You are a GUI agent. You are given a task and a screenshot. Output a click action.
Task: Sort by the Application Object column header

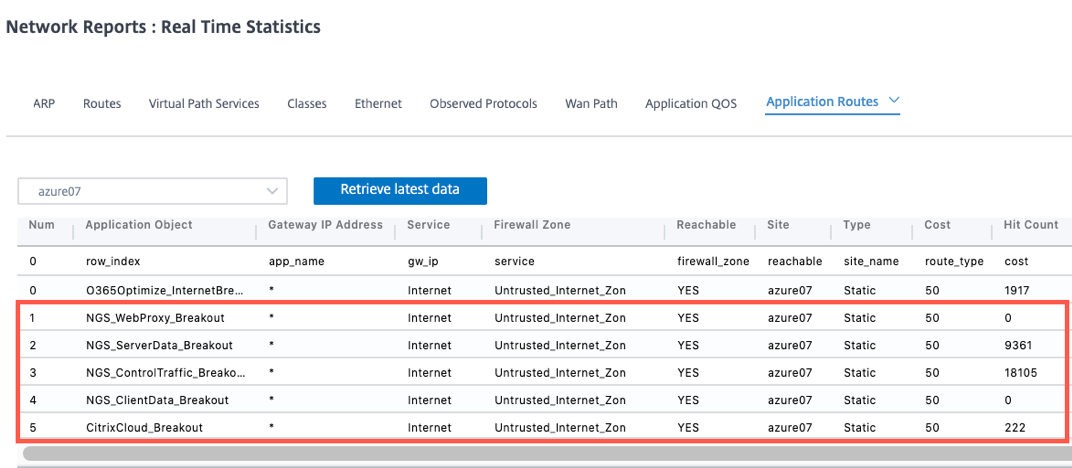(139, 225)
